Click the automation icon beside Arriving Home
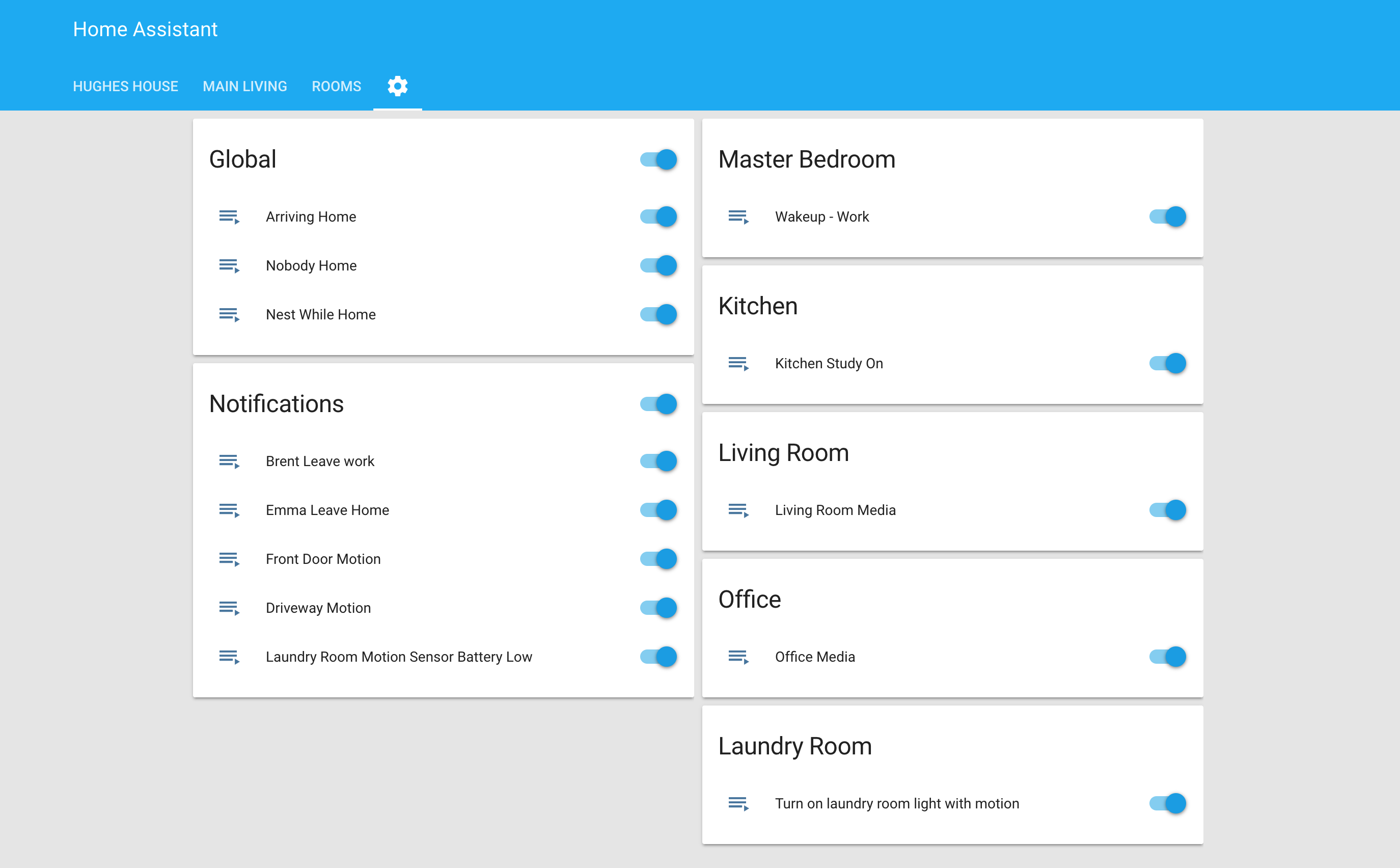This screenshot has height=868, width=1400. (x=229, y=217)
